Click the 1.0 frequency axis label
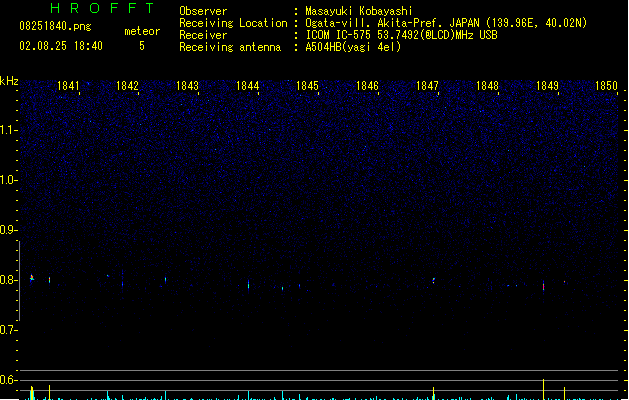Screen dimensions: 629x400 [x=8, y=180]
